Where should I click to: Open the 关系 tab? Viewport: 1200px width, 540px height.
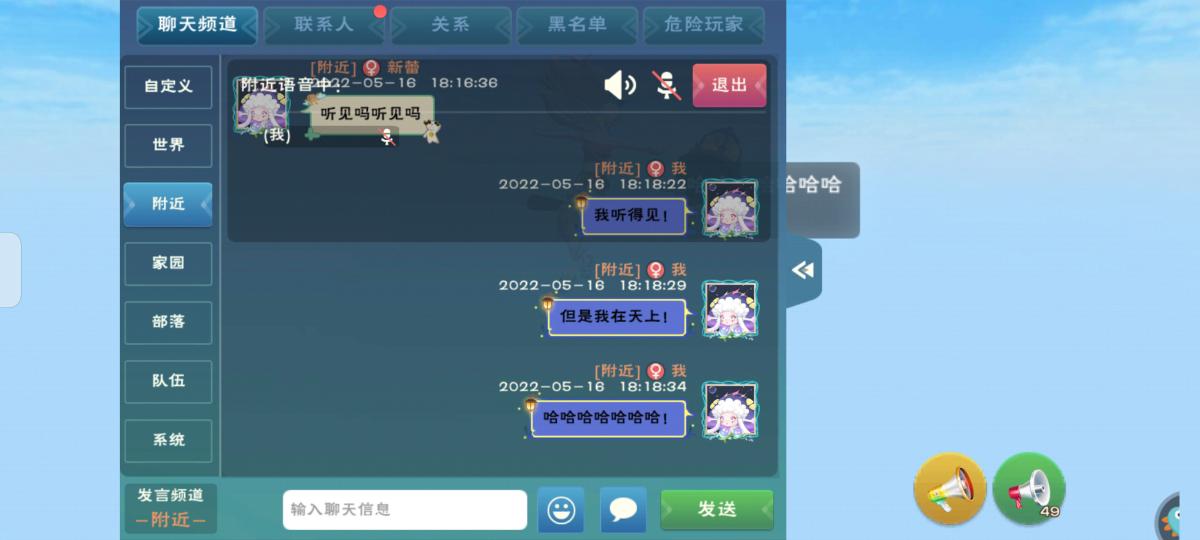click(450, 25)
